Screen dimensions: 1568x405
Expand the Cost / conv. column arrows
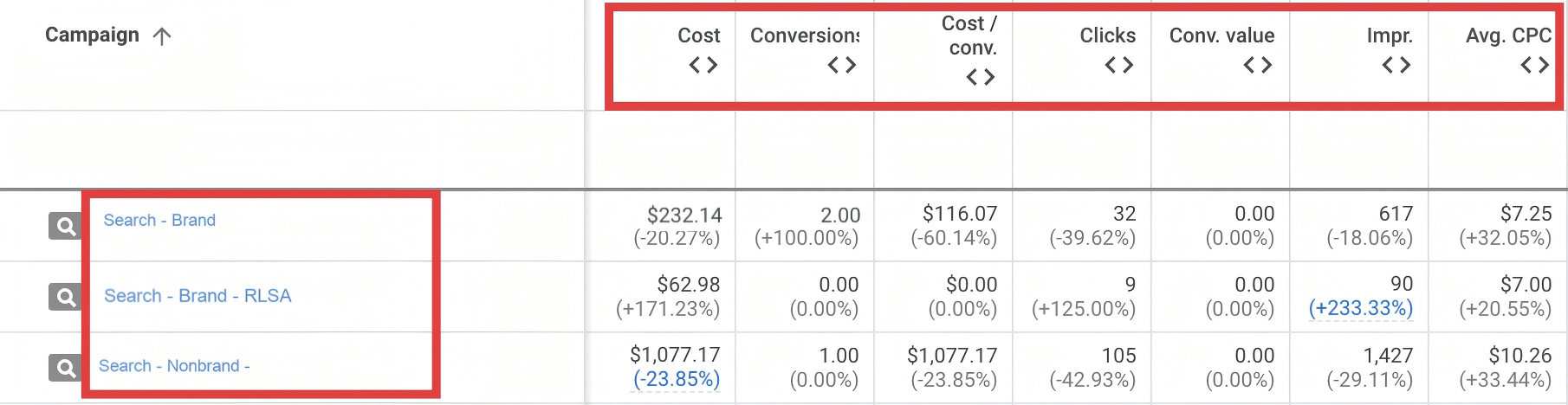coord(980,77)
